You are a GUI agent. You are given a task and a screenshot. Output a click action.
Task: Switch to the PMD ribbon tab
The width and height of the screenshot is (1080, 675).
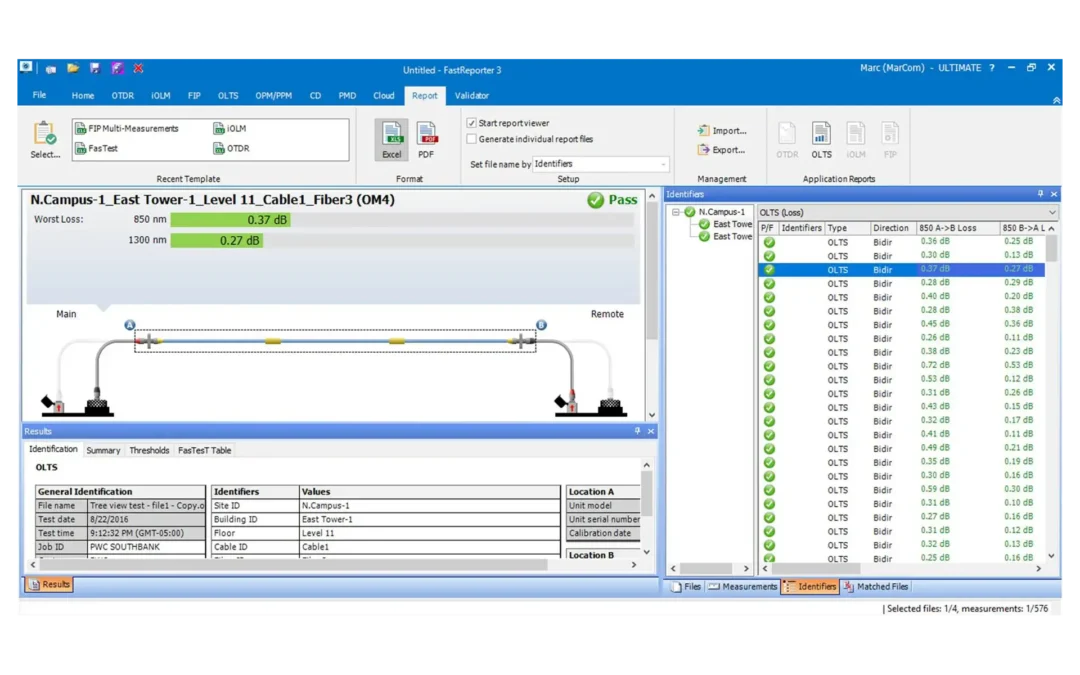pyautogui.click(x=347, y=96)
